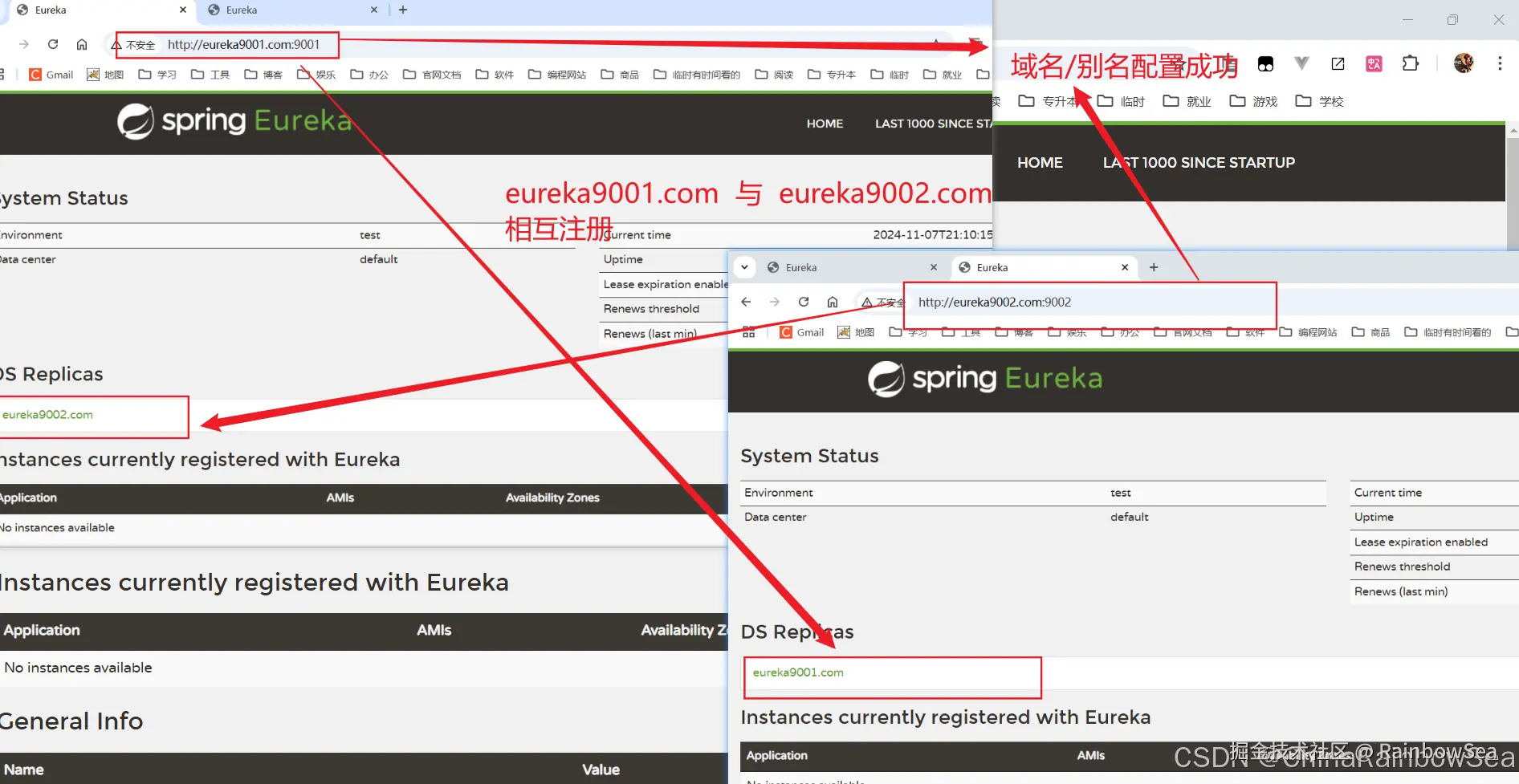Open the 商品 bookmark folder in the eureka9002 window
1519x784 pixels.
[x=1370, y=332]
